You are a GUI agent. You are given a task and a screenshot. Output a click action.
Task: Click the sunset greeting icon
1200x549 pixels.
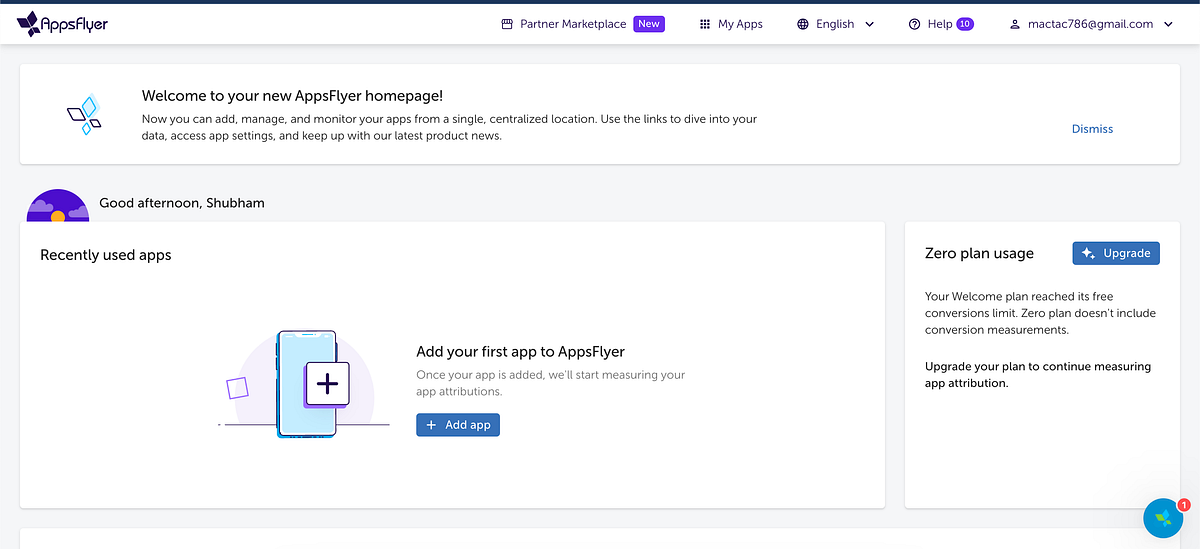[x=58, y=205]
